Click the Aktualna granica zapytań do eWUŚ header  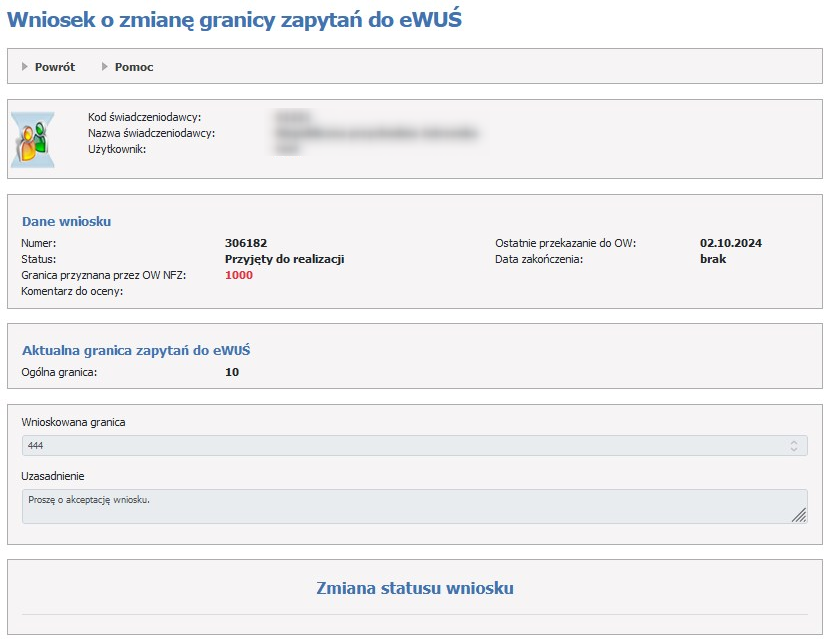pos(136,350)
